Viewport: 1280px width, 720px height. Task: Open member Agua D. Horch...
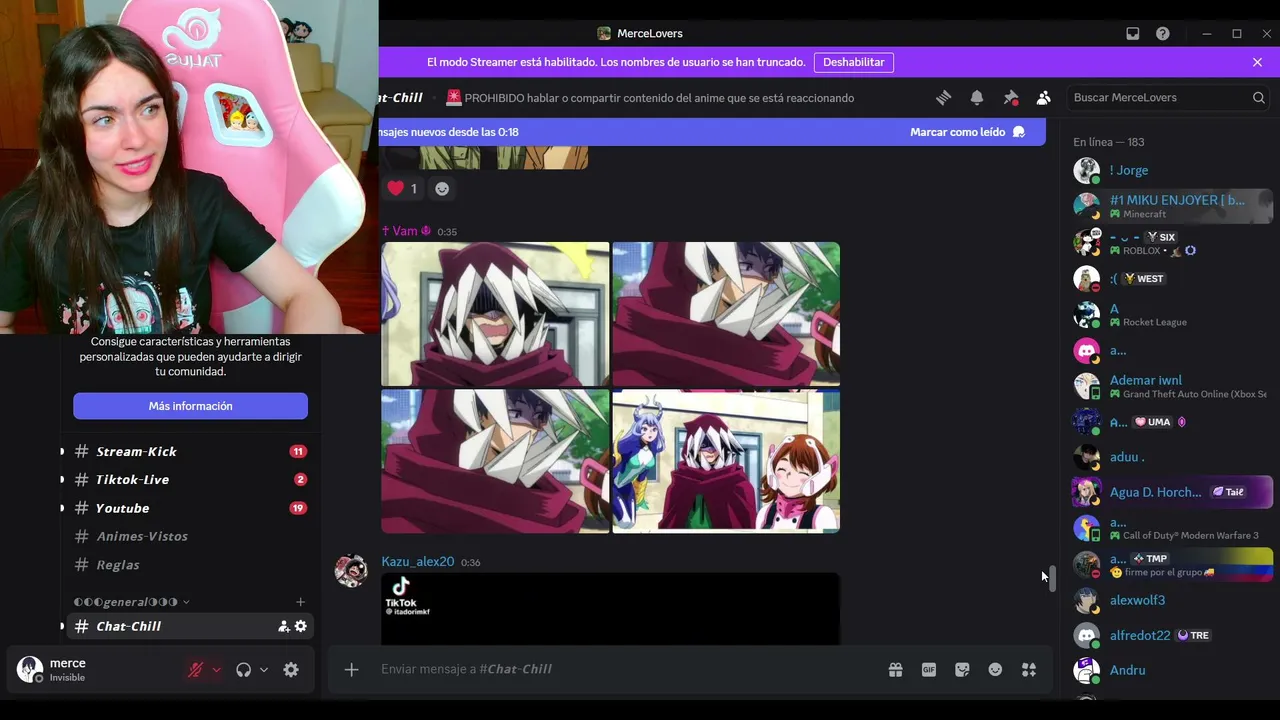point(1170,492)
